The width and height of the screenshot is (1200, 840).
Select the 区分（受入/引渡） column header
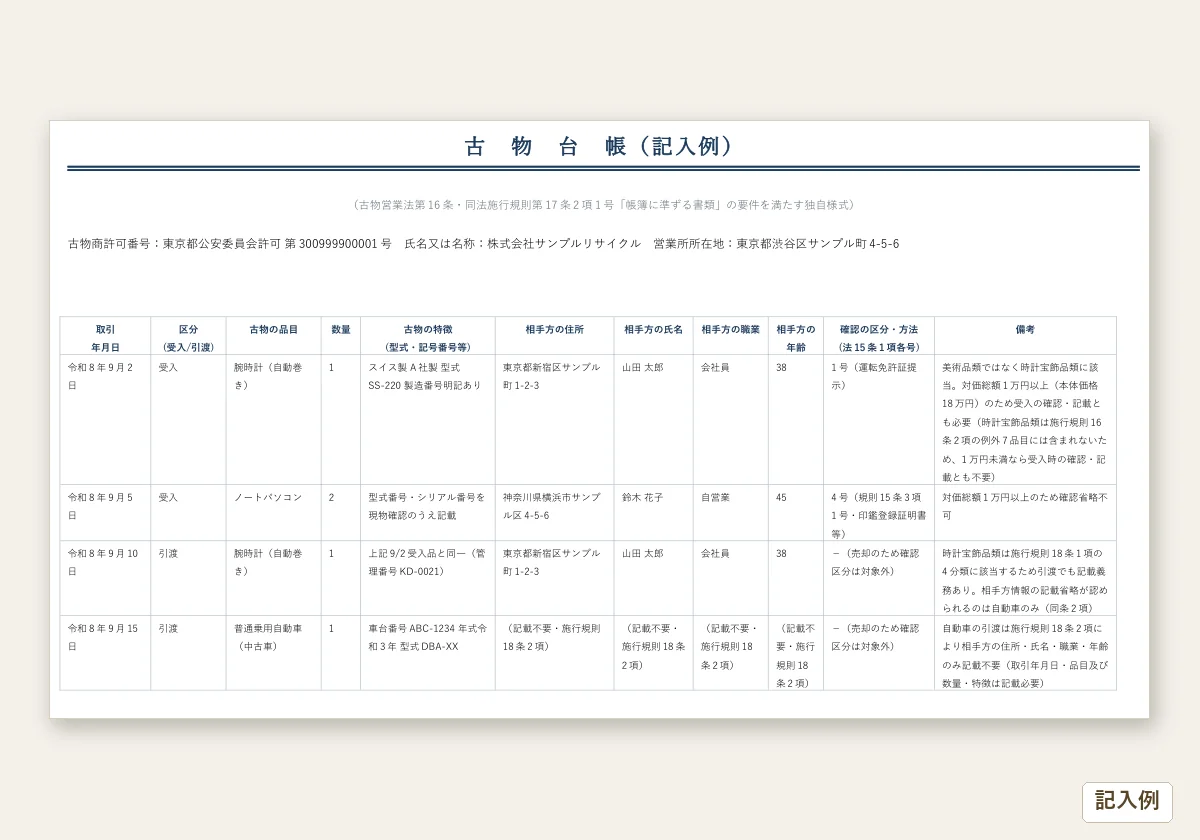tap(188, 337)
